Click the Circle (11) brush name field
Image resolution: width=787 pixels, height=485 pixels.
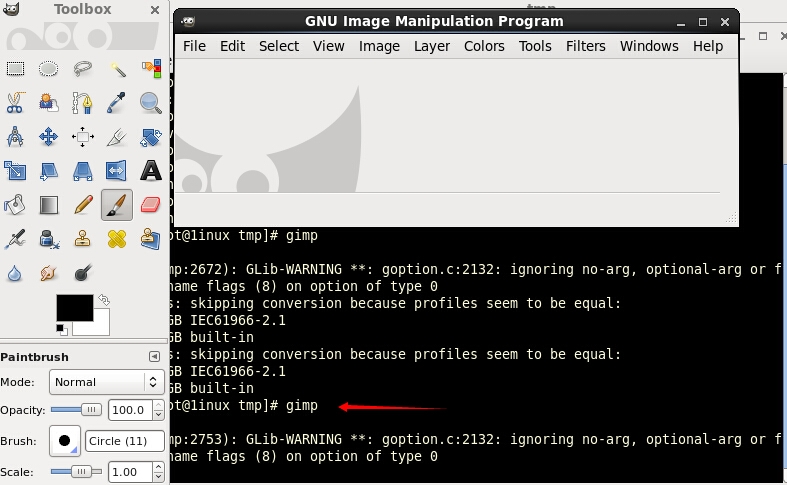pos(124,441)
